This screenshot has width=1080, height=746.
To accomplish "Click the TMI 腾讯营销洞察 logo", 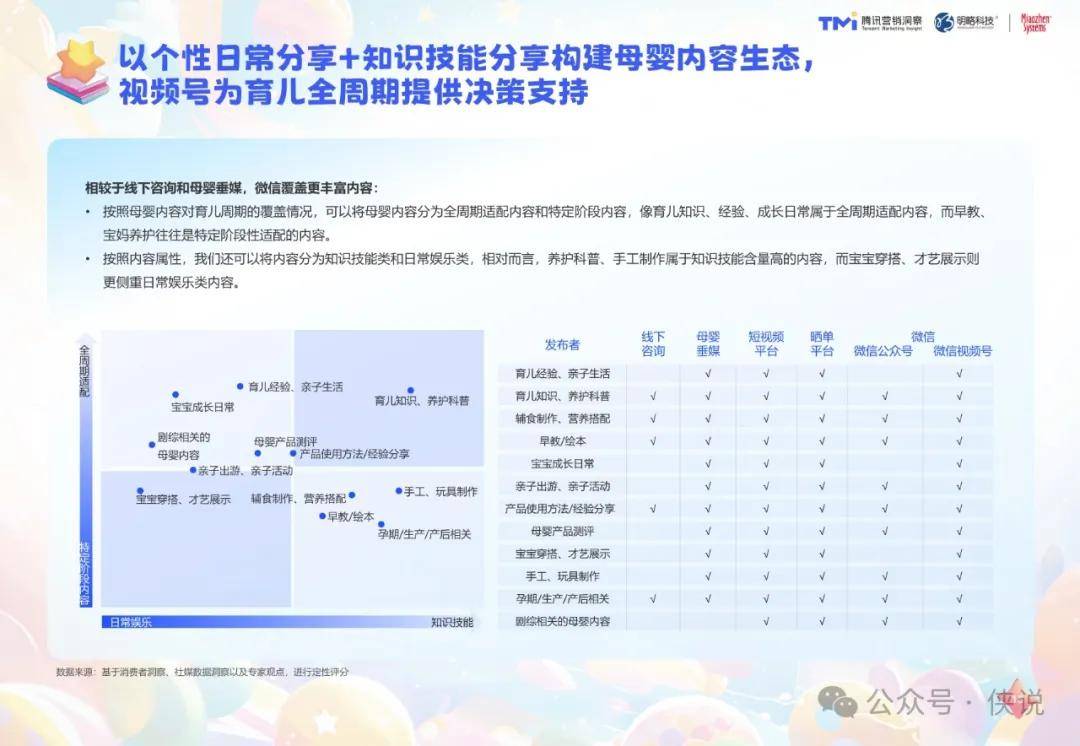I will click(x=870, y=23).
